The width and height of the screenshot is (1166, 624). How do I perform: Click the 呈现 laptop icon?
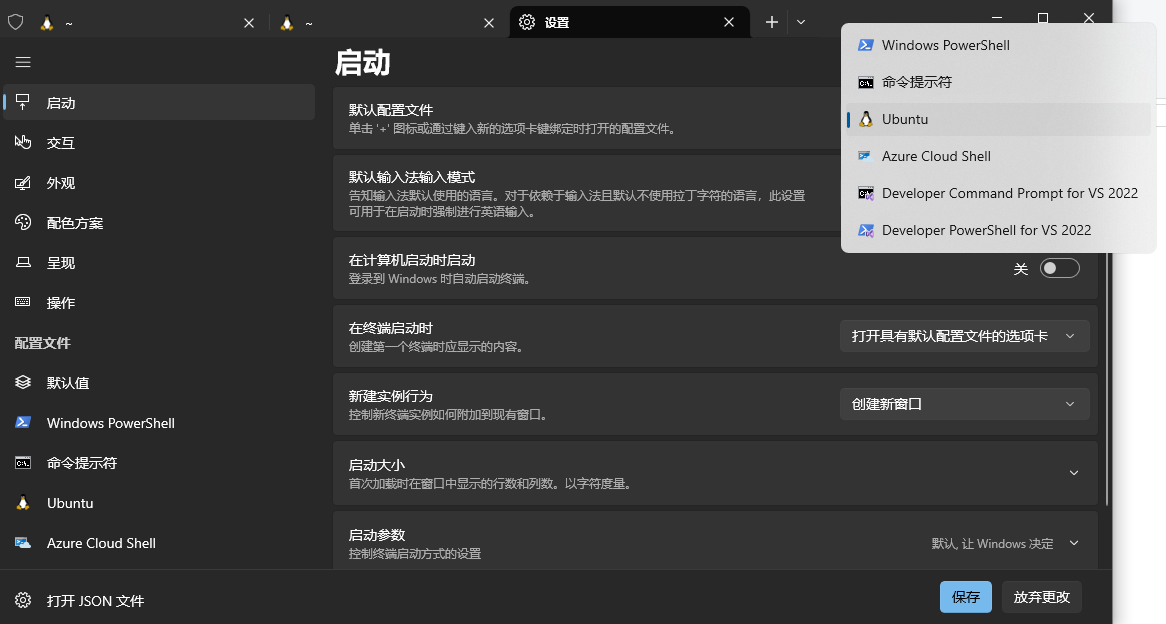point(23,262)
